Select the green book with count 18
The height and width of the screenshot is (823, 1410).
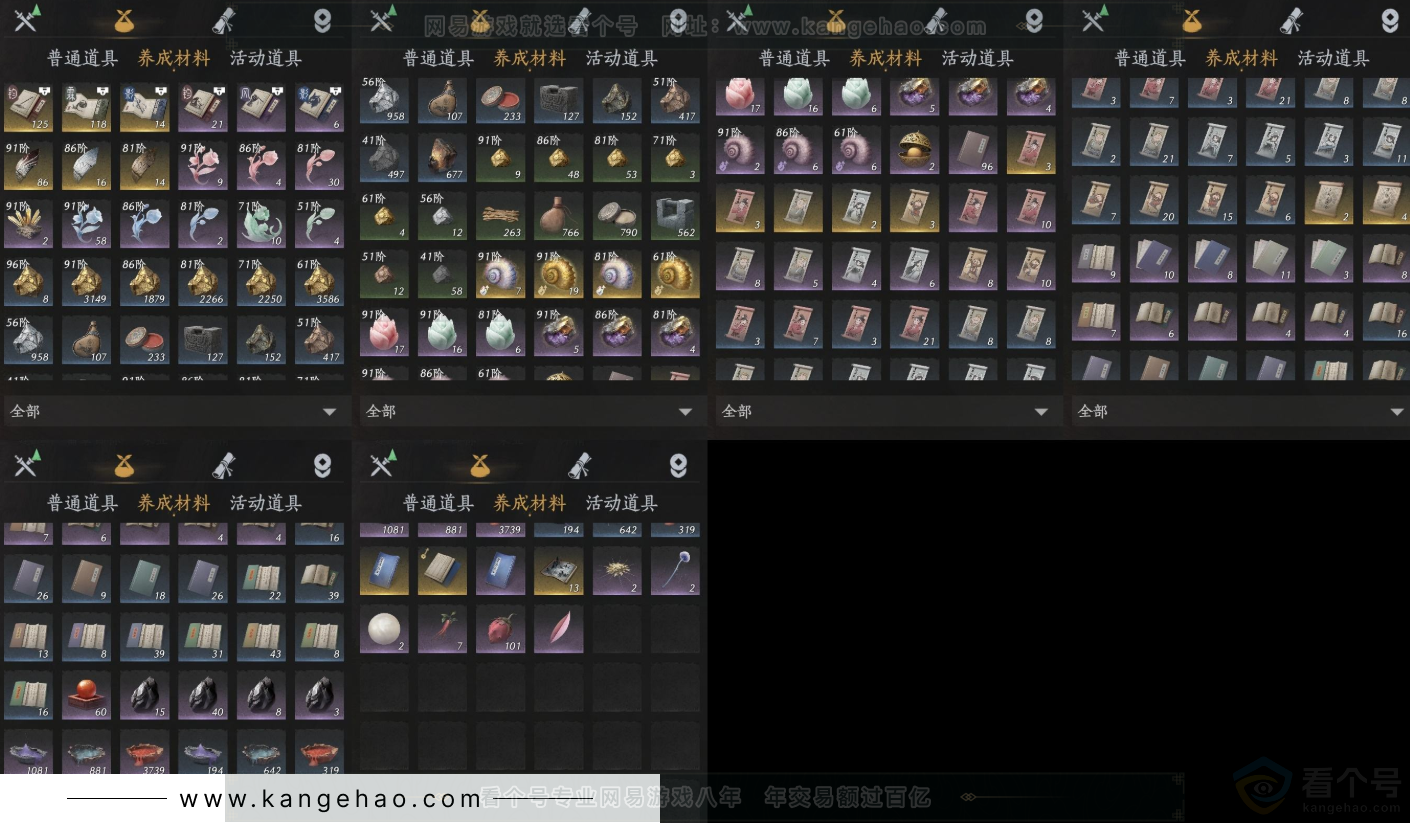[144, 580]
